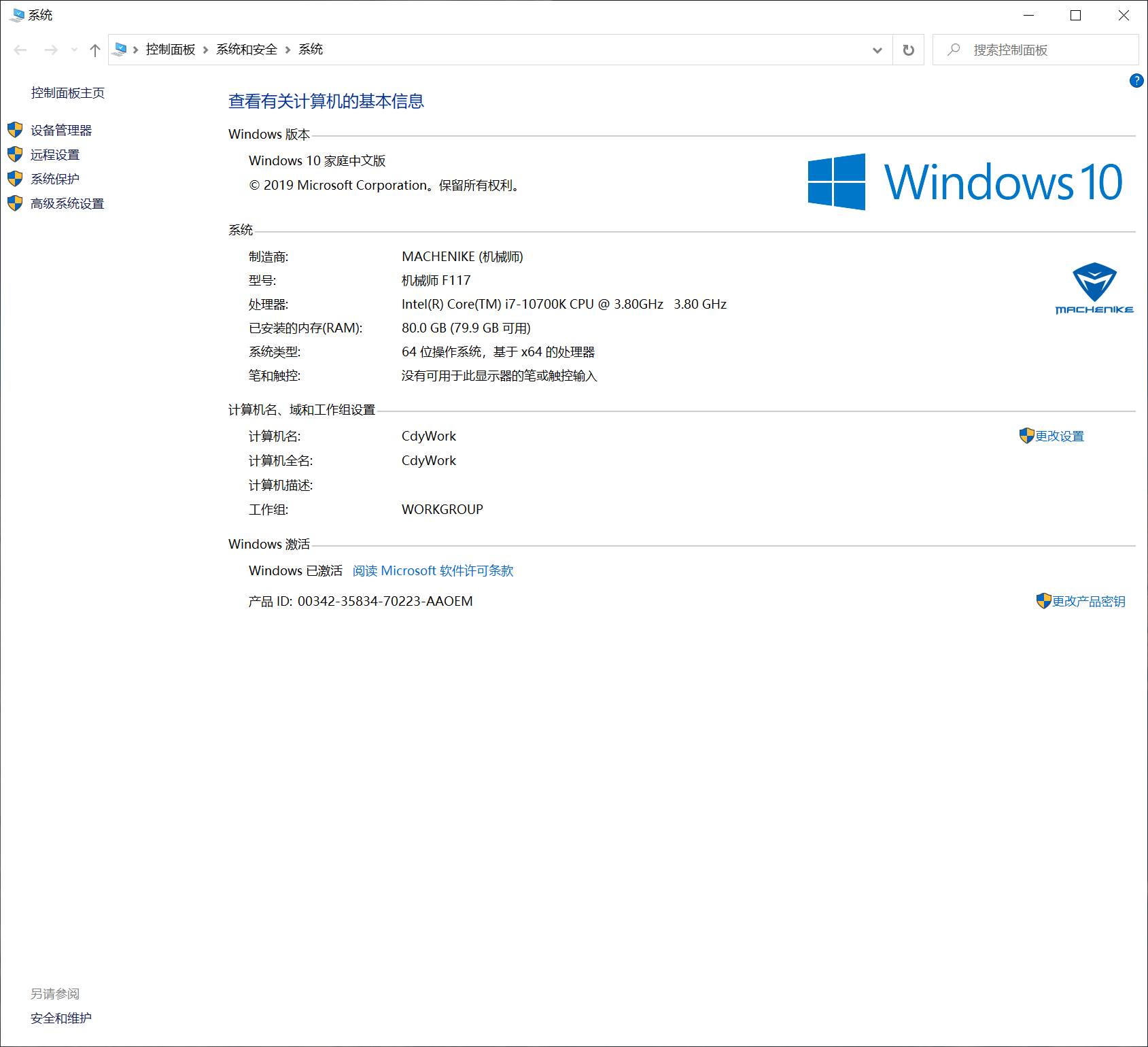Viewport: 1148px width, 1047px height.
Task: Click the system icon in the title bar
Action: [17, 15]
